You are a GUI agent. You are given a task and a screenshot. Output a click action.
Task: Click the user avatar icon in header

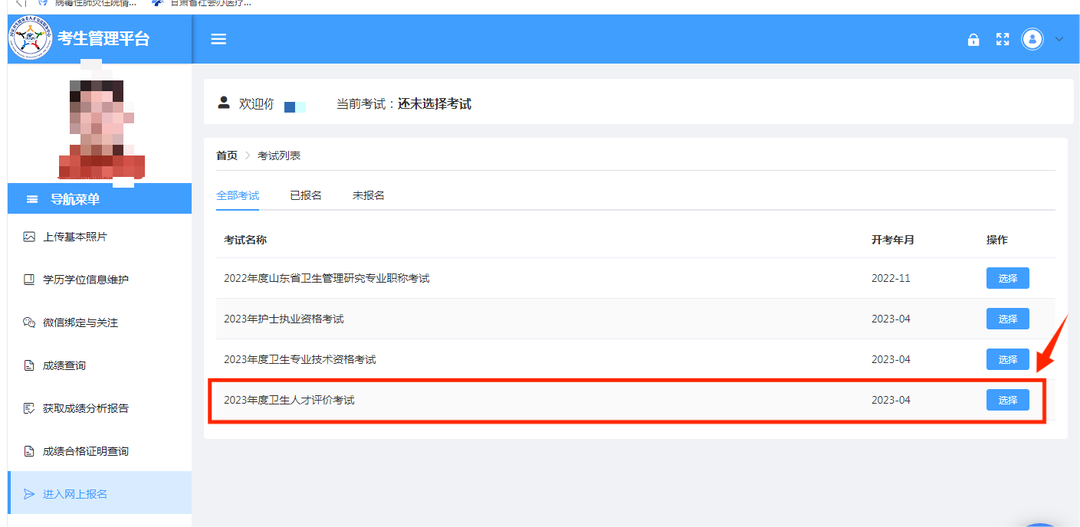[x=1032, y=39]
